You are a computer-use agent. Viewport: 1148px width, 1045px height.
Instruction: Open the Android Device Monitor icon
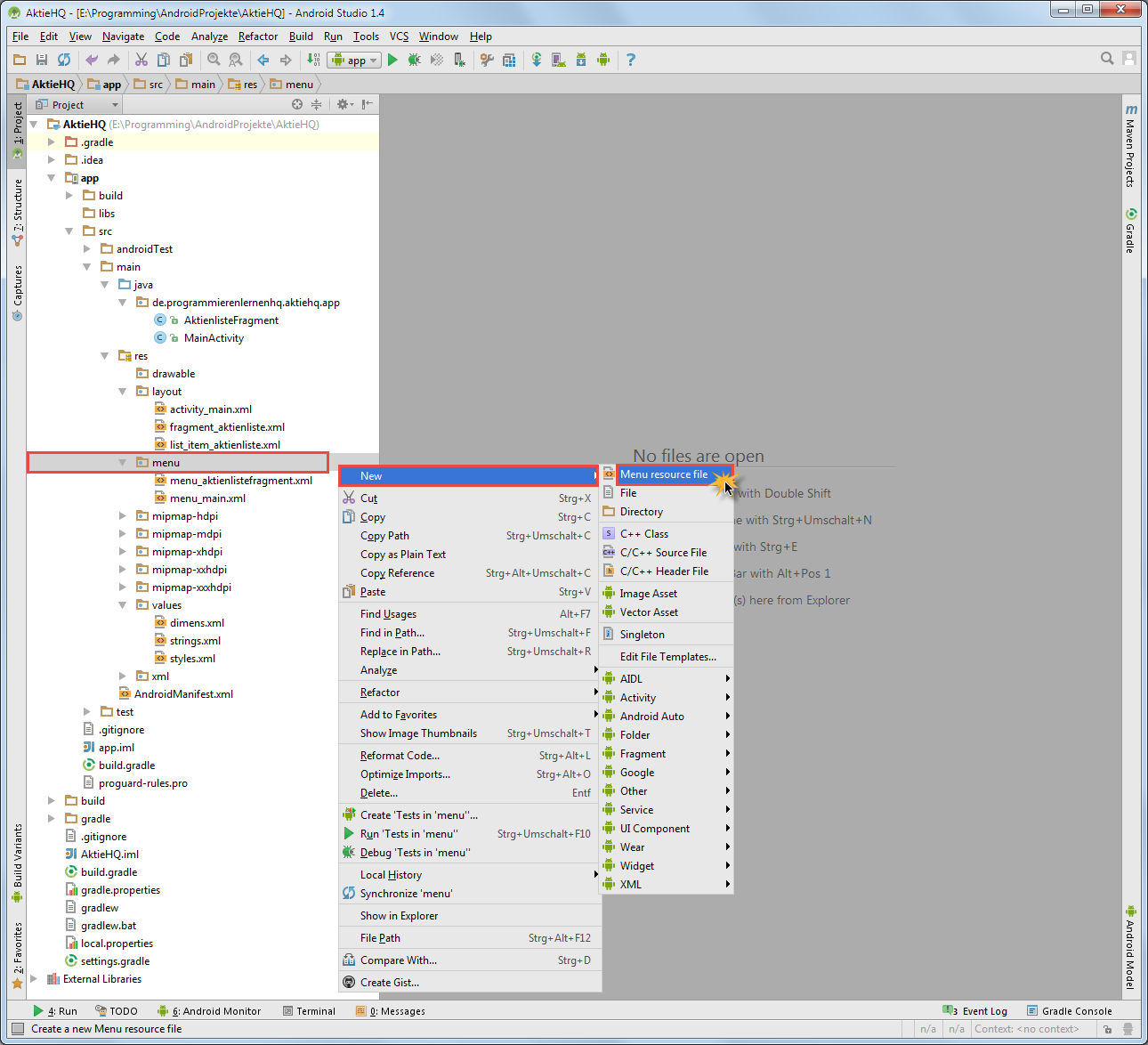click(x=603, y=60)
